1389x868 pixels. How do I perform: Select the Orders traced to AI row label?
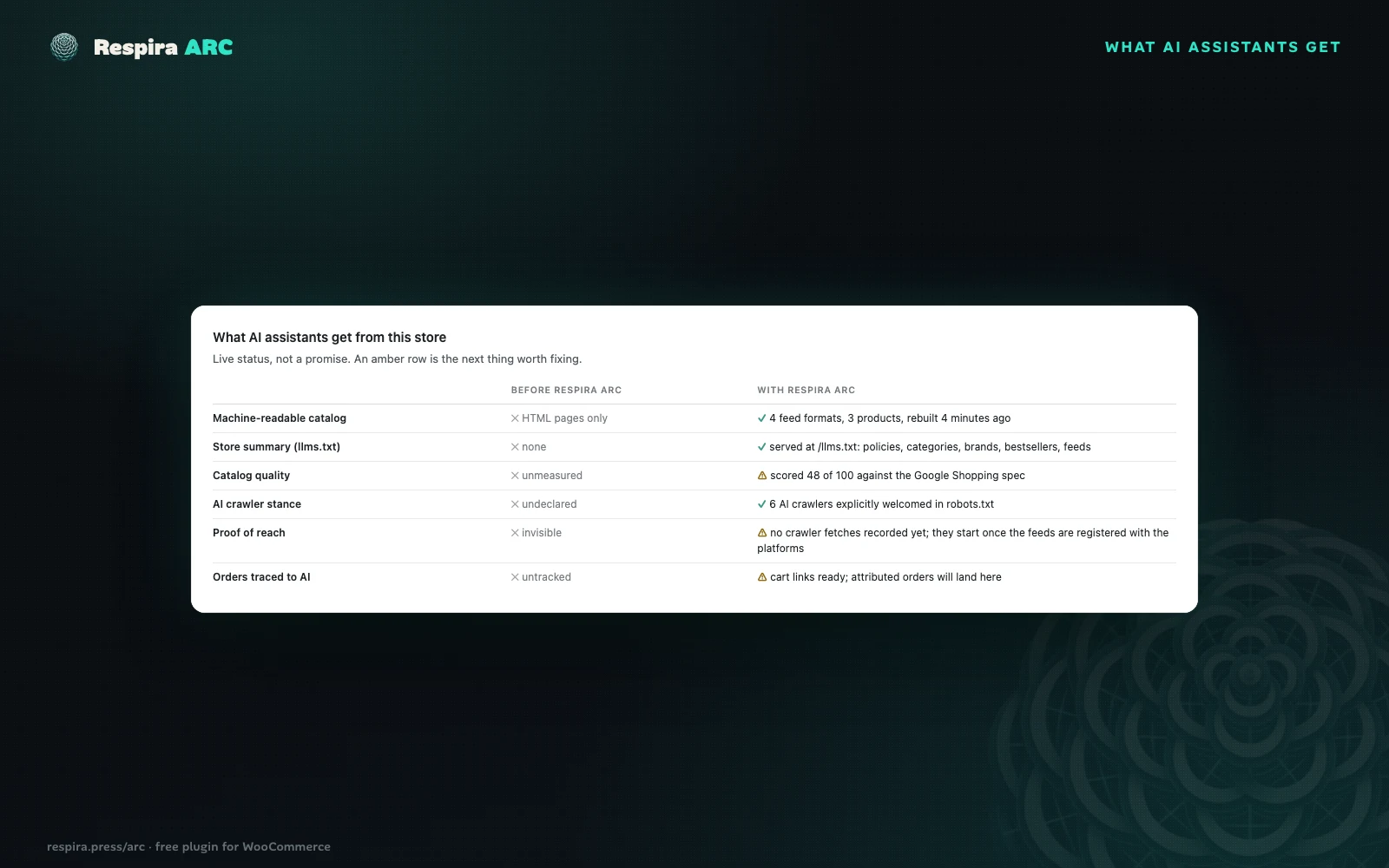coord(261,577)
